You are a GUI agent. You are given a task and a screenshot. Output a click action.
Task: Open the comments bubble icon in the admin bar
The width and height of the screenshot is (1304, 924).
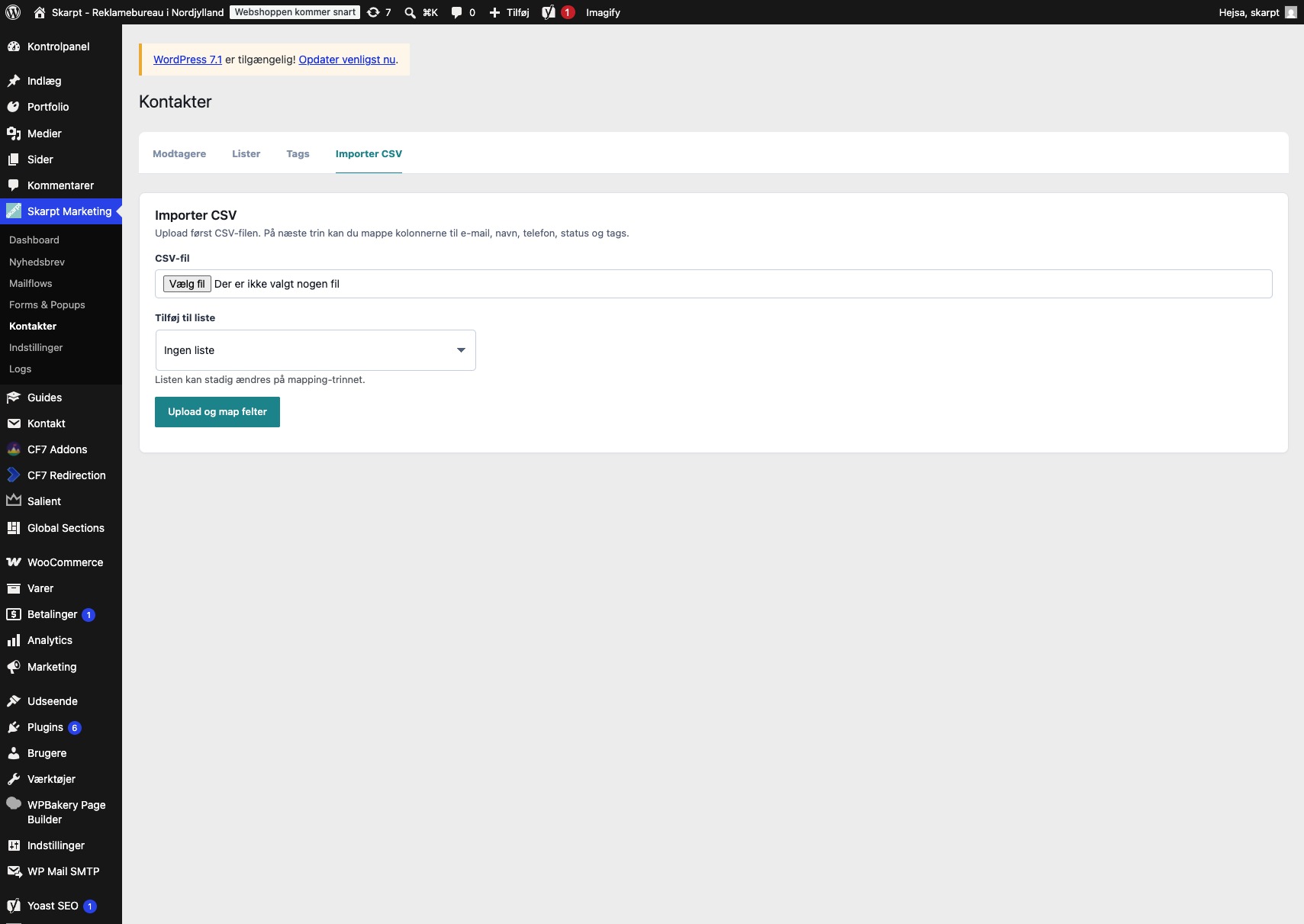[x=456, y=12]
